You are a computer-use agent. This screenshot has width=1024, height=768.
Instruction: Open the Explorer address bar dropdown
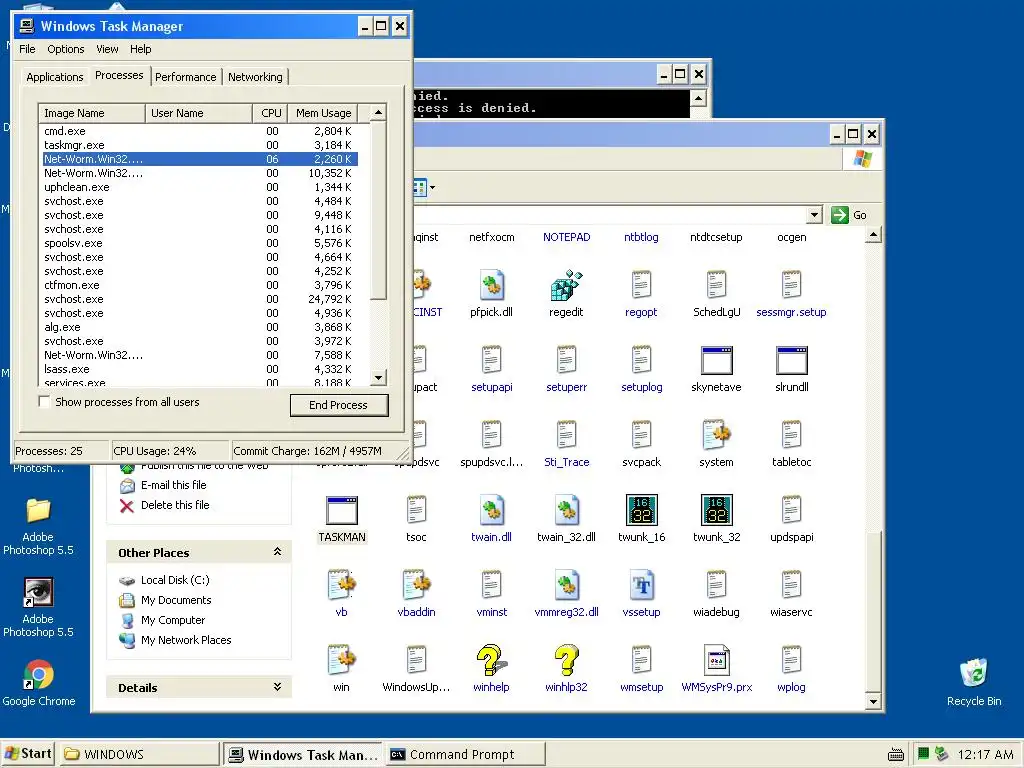coord(814,215)
